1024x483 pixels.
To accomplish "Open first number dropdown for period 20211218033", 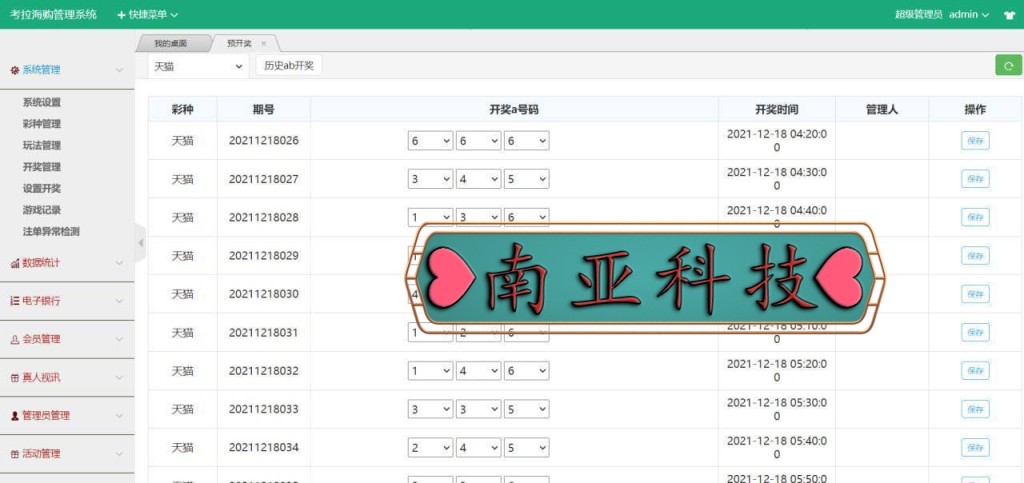I will pos(430,409).
